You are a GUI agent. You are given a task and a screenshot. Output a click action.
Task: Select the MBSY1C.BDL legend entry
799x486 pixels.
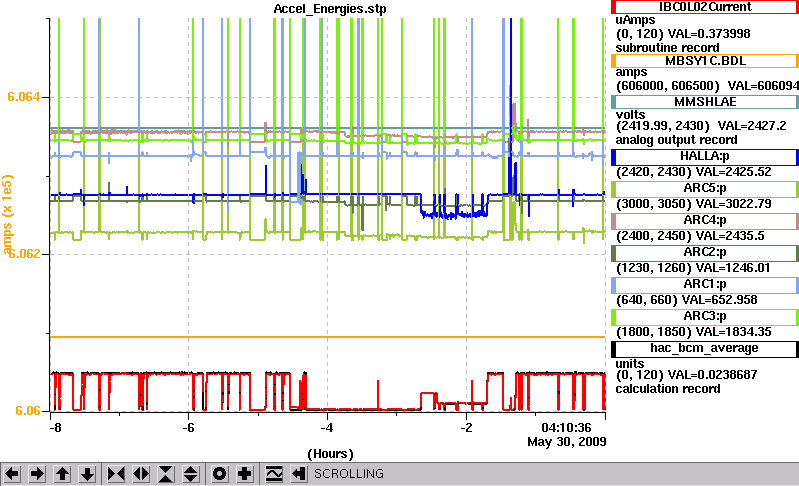click(x=705, y=61)
